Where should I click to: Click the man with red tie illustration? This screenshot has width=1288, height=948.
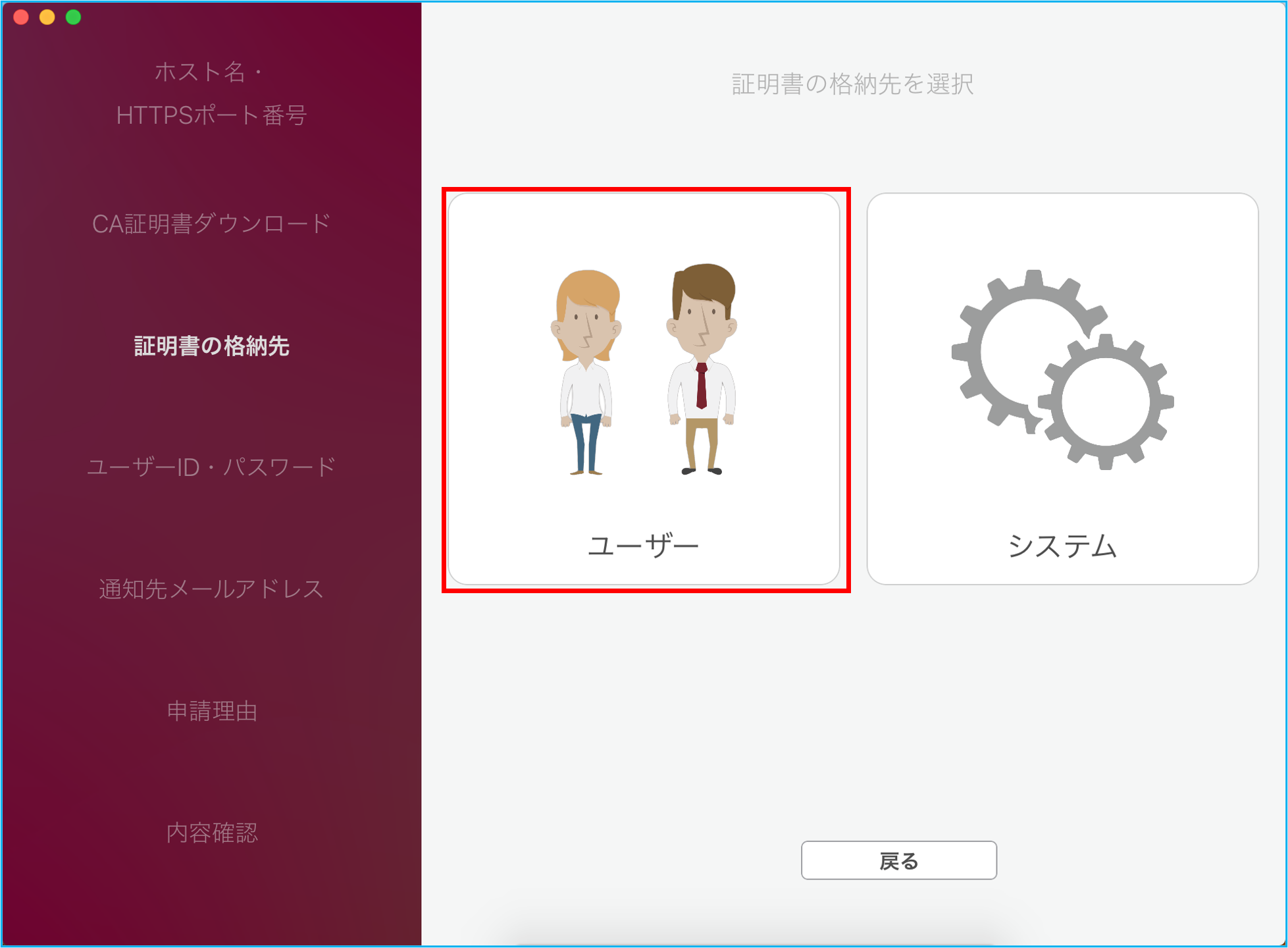(x=702, y=369)
